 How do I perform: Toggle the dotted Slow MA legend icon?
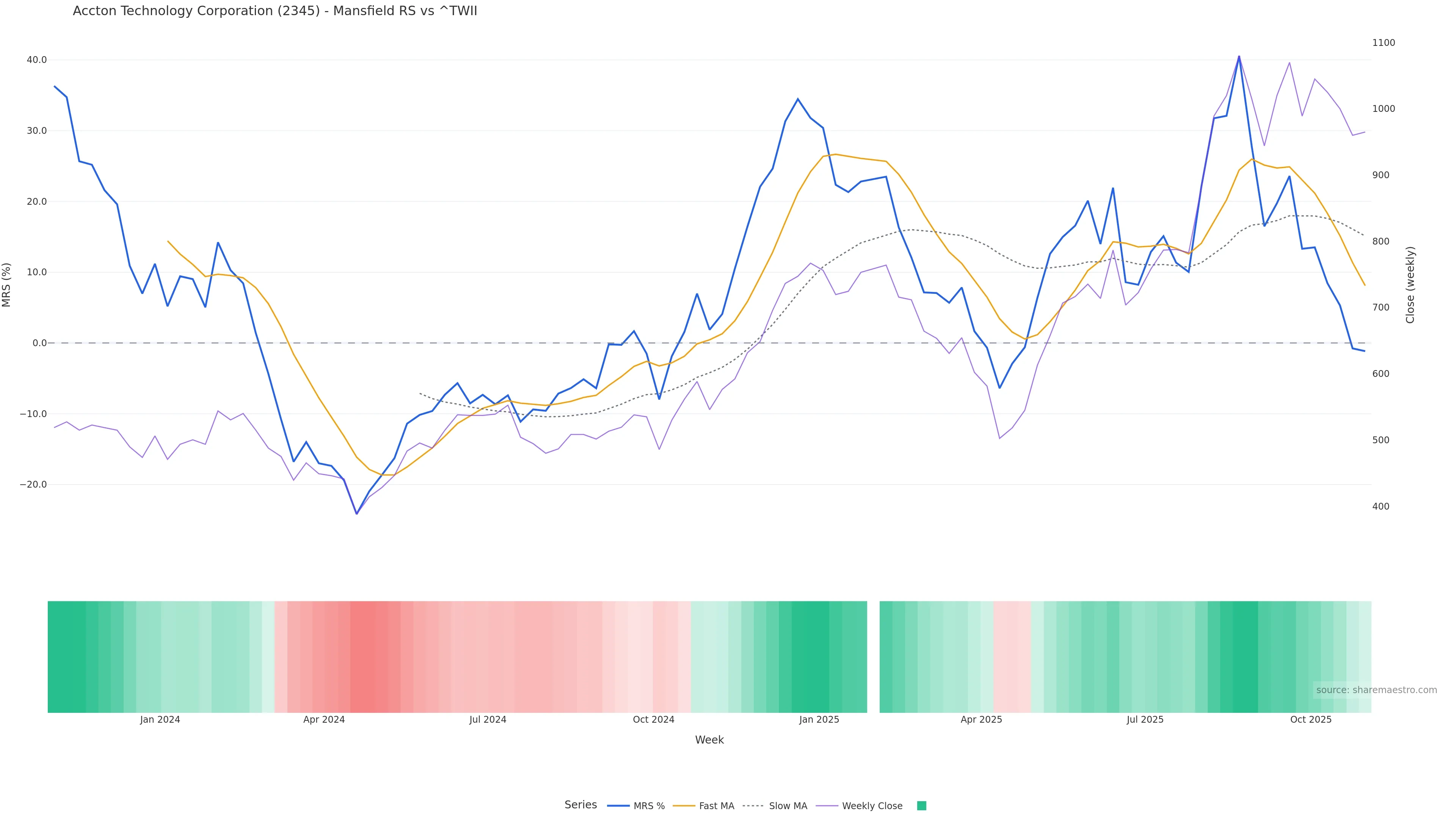coord(753,806)
